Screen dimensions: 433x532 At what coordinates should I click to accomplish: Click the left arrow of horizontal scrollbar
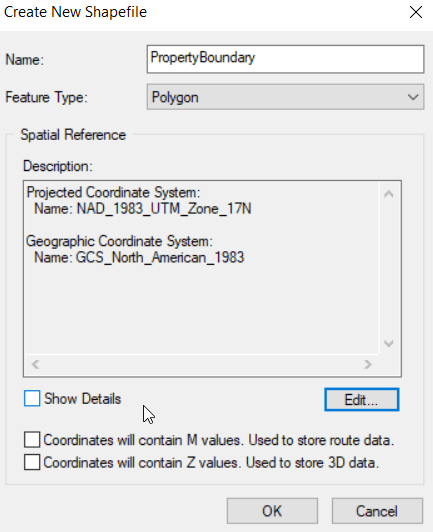(x=35, y=365)
